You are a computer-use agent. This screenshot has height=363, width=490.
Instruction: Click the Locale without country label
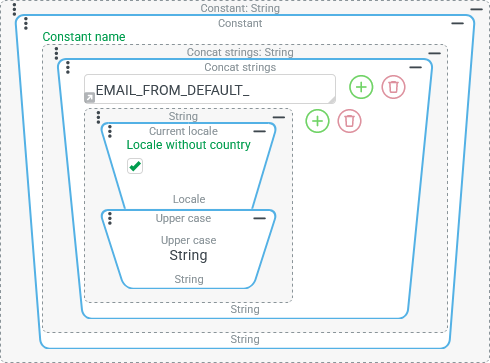tap(189, 145)
